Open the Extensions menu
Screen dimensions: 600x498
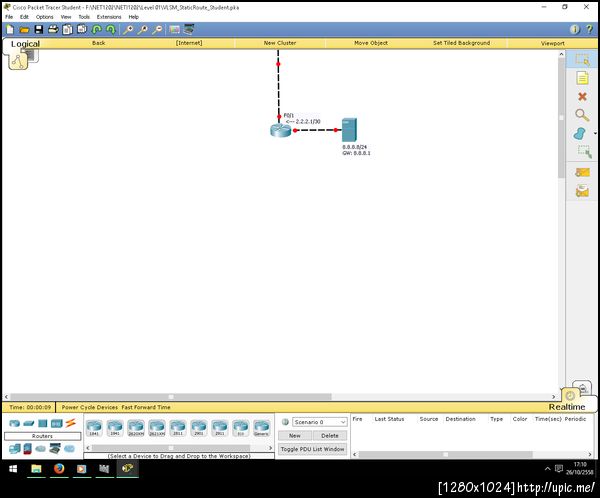coord(109,17)
